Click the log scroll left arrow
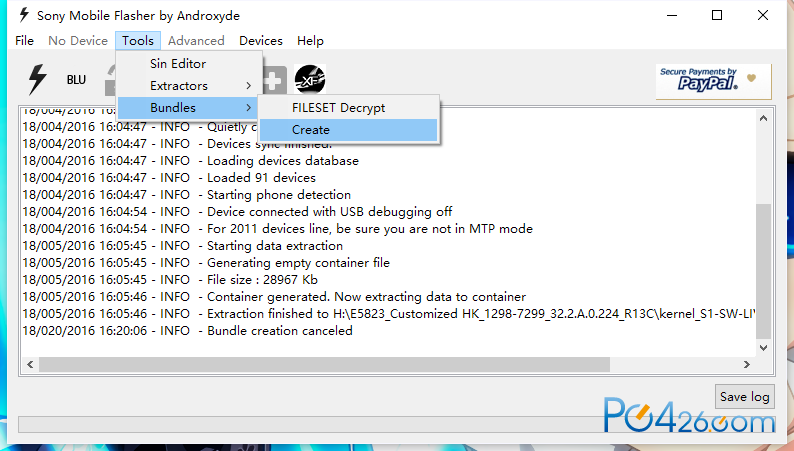This screenshot has height=451, width=794. [x=30, y=364]
